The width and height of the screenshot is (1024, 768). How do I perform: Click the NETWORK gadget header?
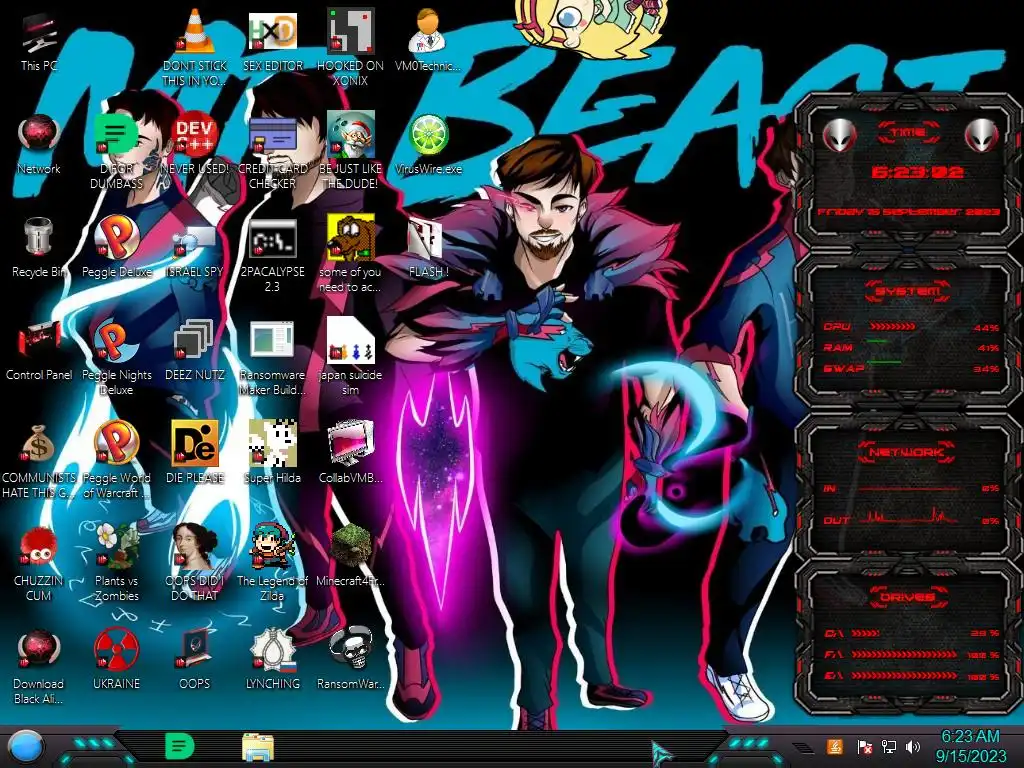pyautogui.click(x=908, y=452)
